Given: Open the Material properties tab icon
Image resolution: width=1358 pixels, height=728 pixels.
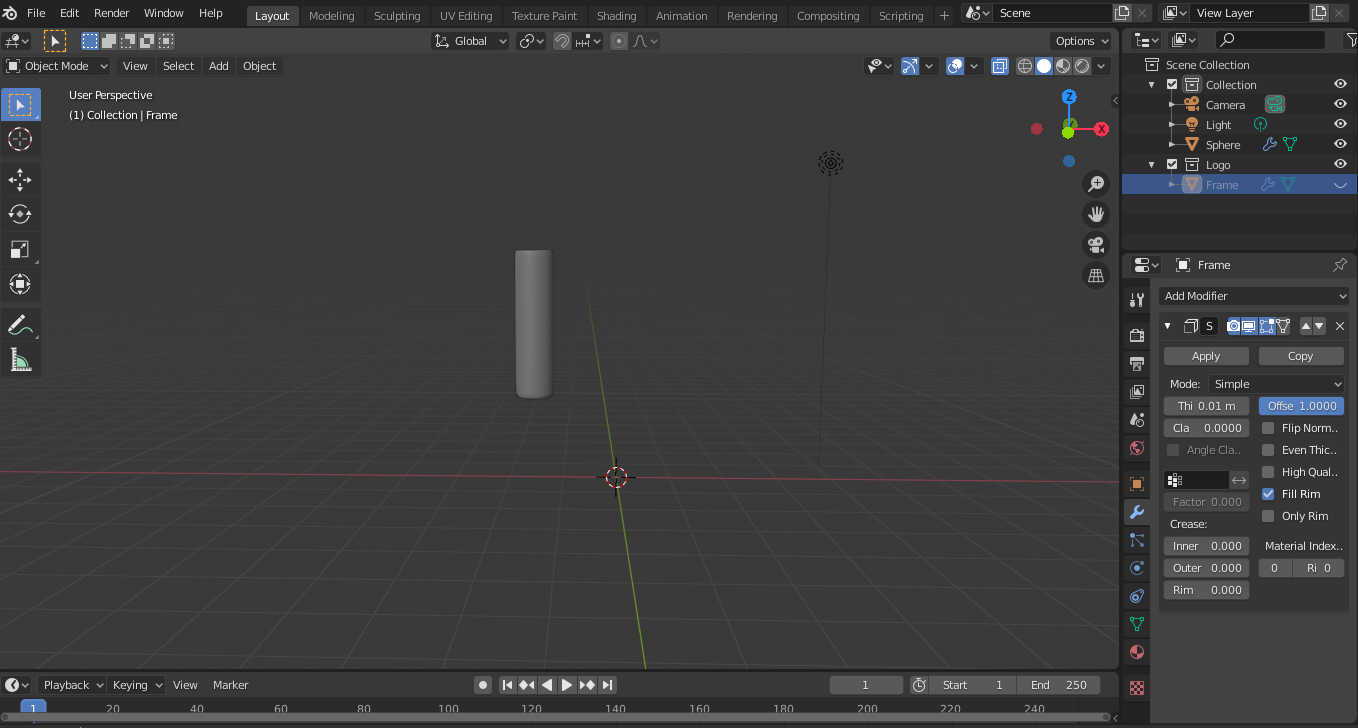Looking at the screenshot, I should 1136,652.
